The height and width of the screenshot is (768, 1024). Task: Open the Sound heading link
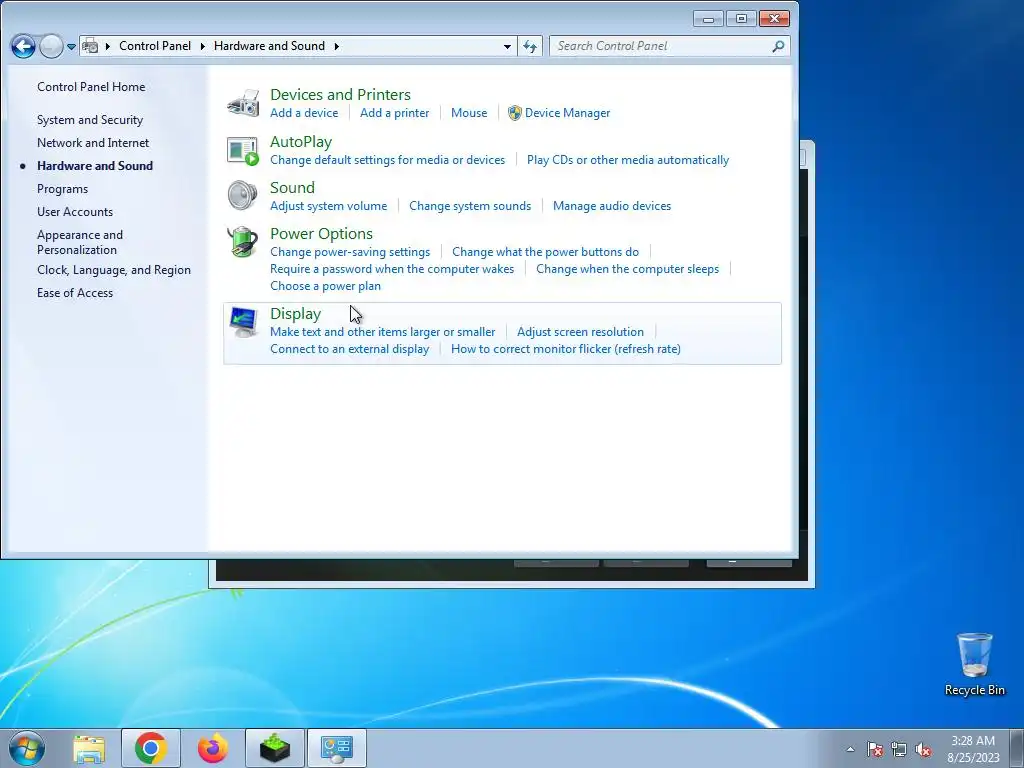(292, 187)
